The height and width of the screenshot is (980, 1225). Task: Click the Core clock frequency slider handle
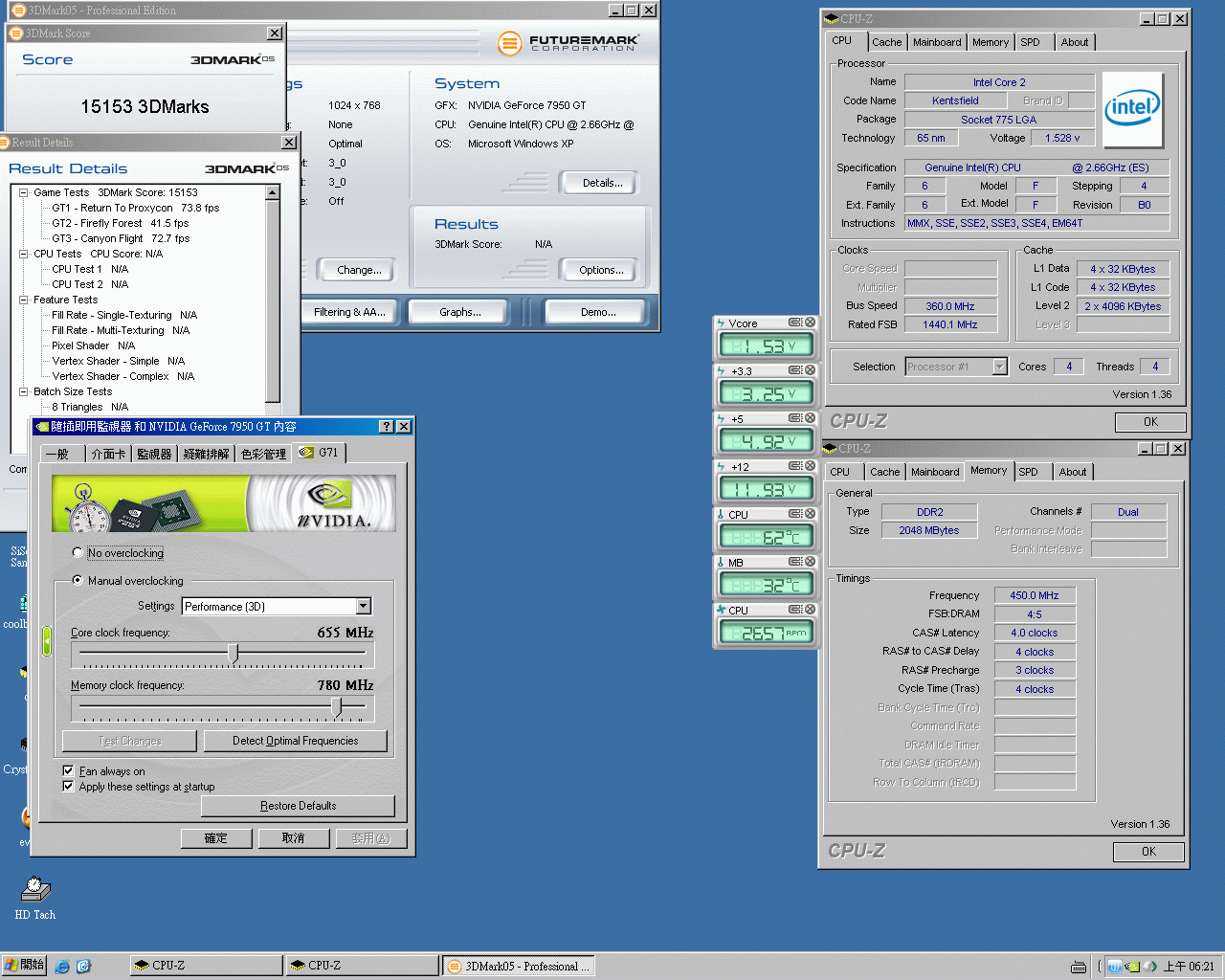point(233,653)
